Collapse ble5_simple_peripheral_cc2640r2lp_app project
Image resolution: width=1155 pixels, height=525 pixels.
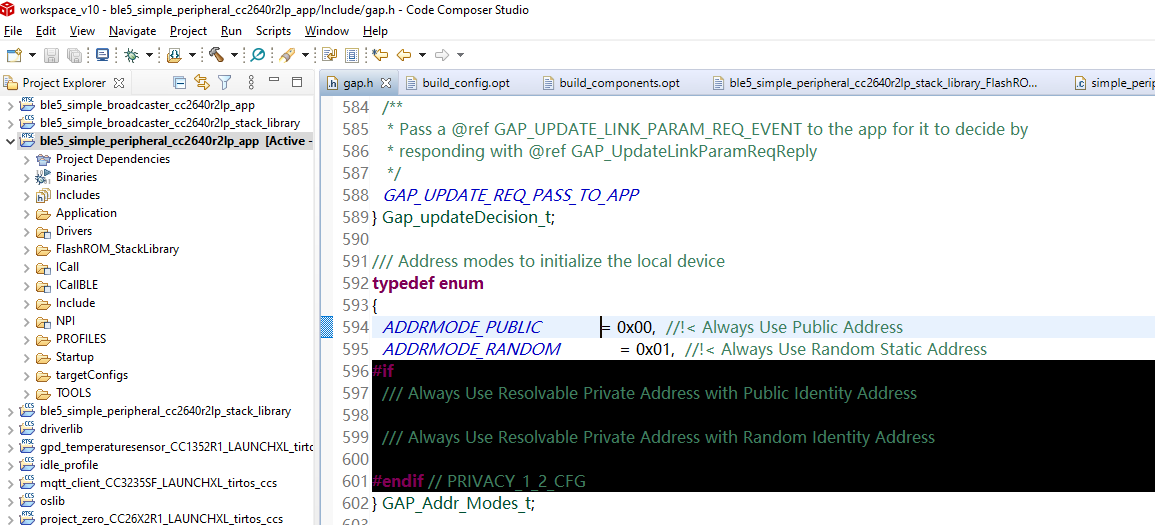coord(10,141)
